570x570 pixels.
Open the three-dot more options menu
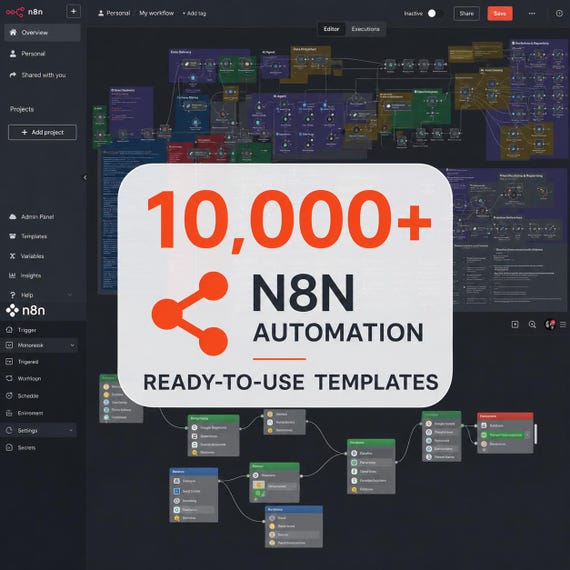pos(532,13)
